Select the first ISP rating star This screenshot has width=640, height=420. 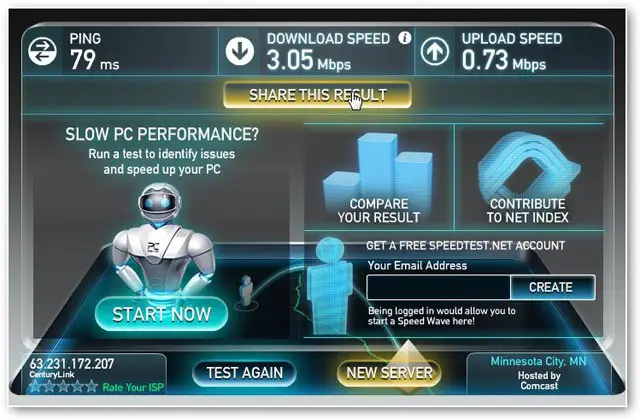[36, 386]
